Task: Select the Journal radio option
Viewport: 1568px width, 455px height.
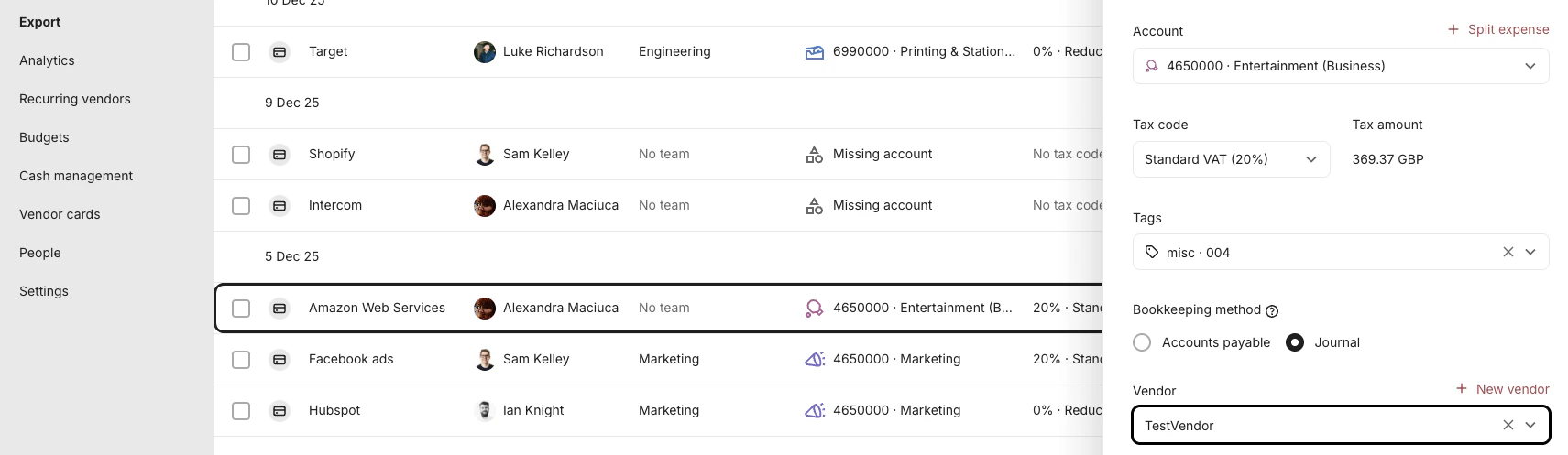Action: (1295, 342)
